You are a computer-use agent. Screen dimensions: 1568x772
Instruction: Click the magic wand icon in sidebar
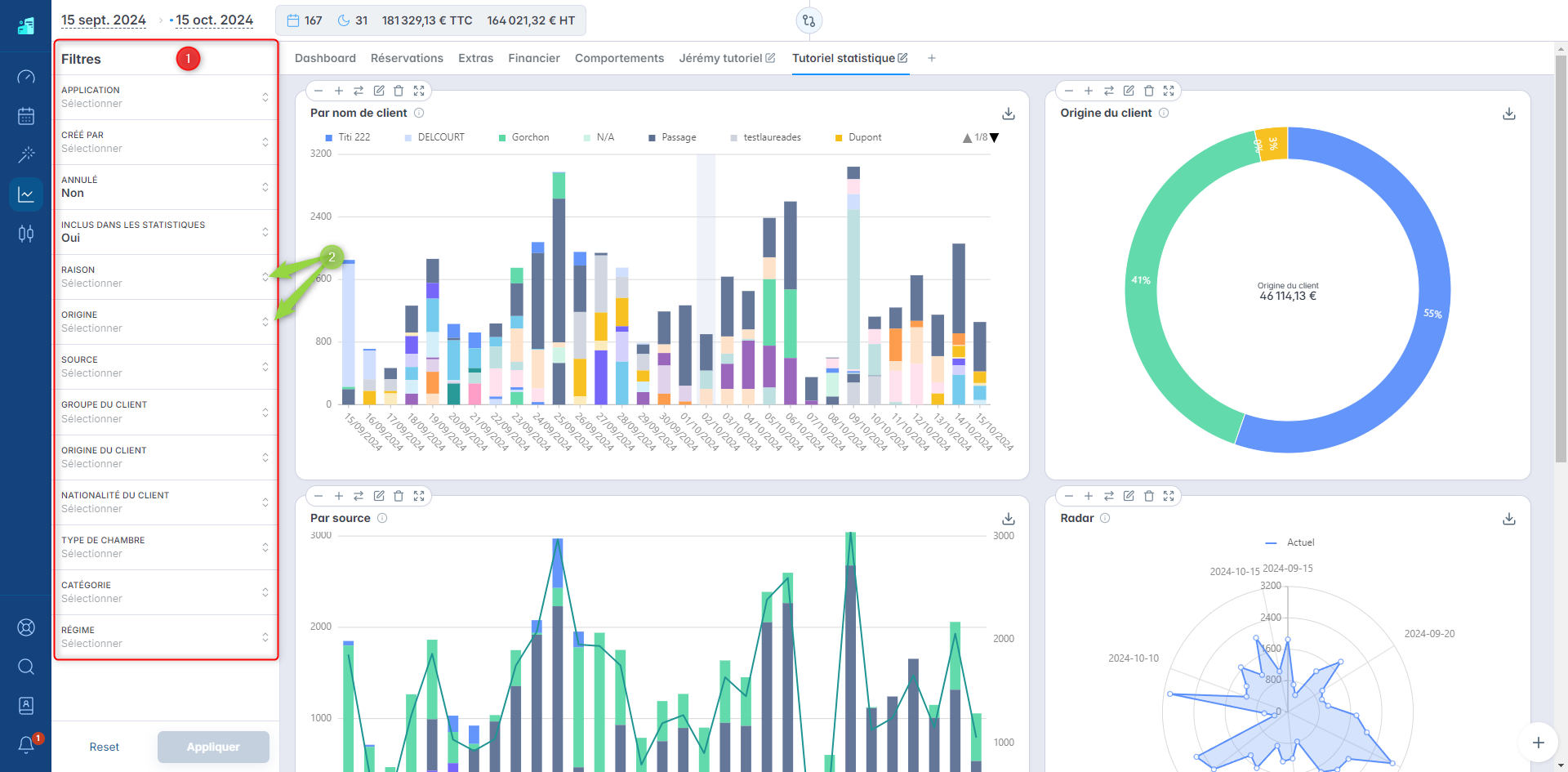pos(26,154)
